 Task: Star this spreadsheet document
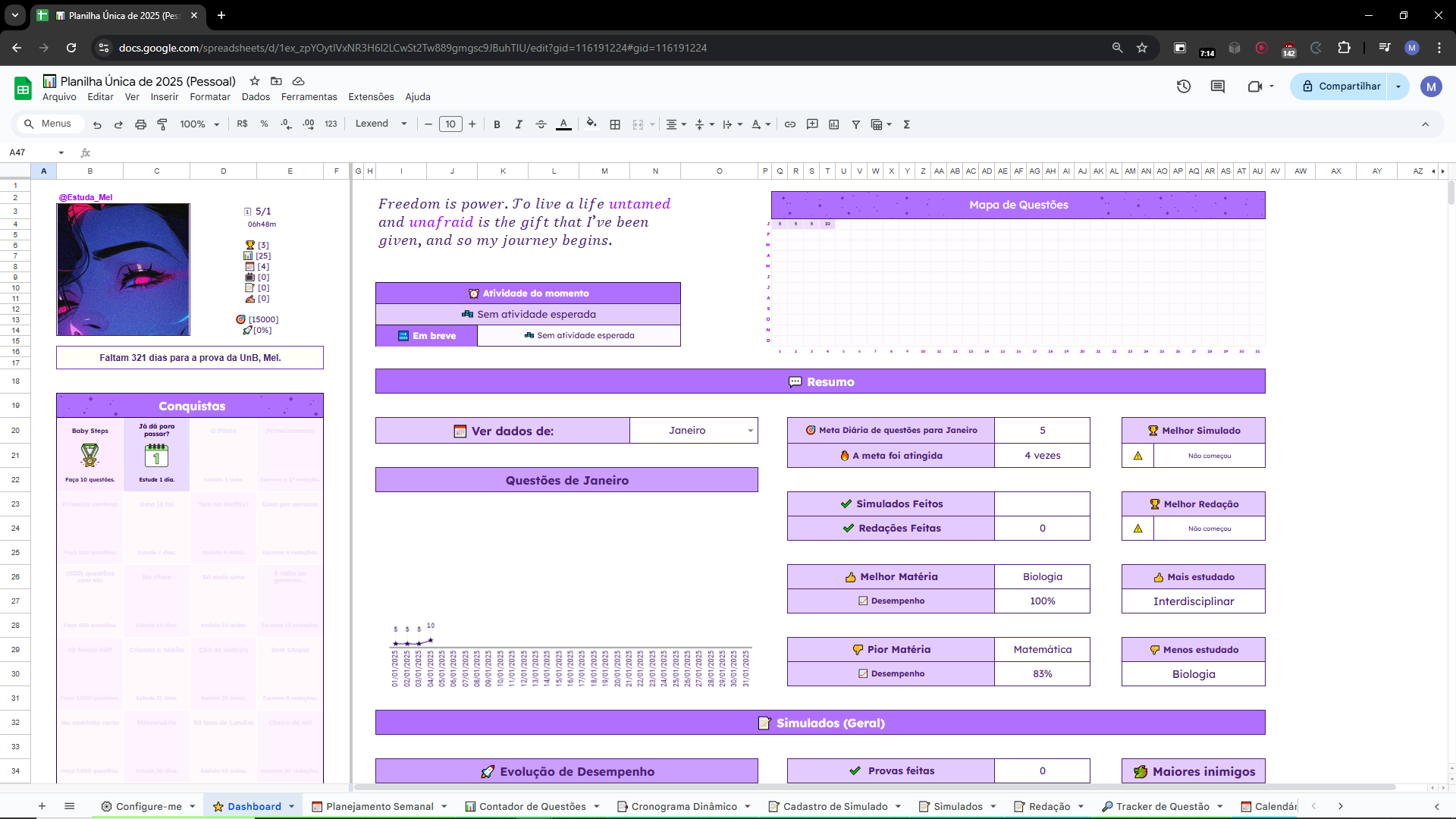point(255,81)
